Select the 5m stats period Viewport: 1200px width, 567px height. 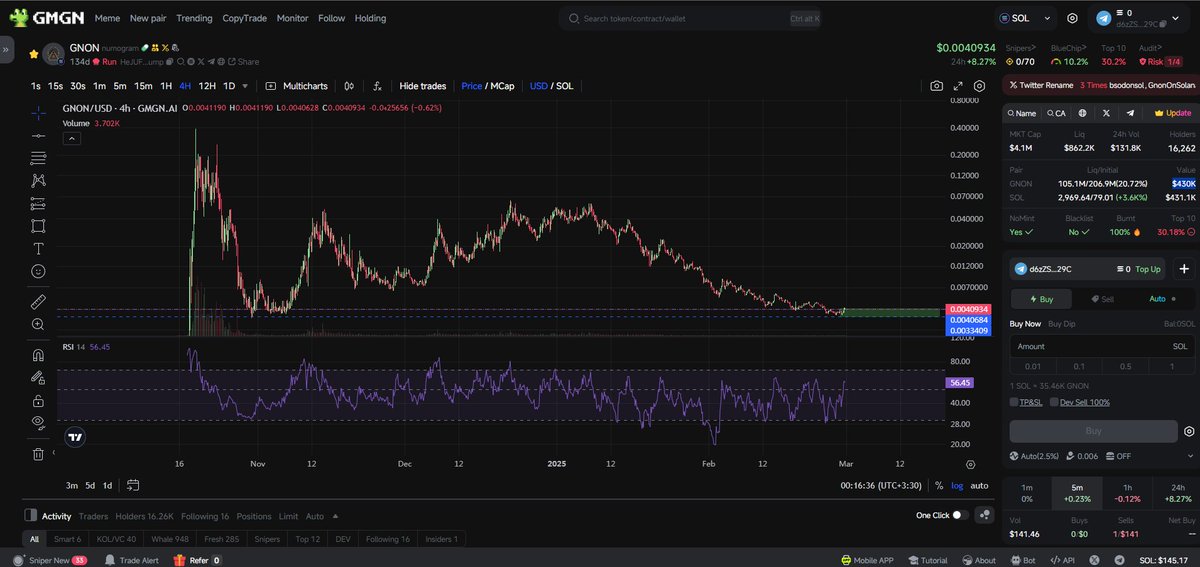pyautogui.click(x=1078, y=492)
